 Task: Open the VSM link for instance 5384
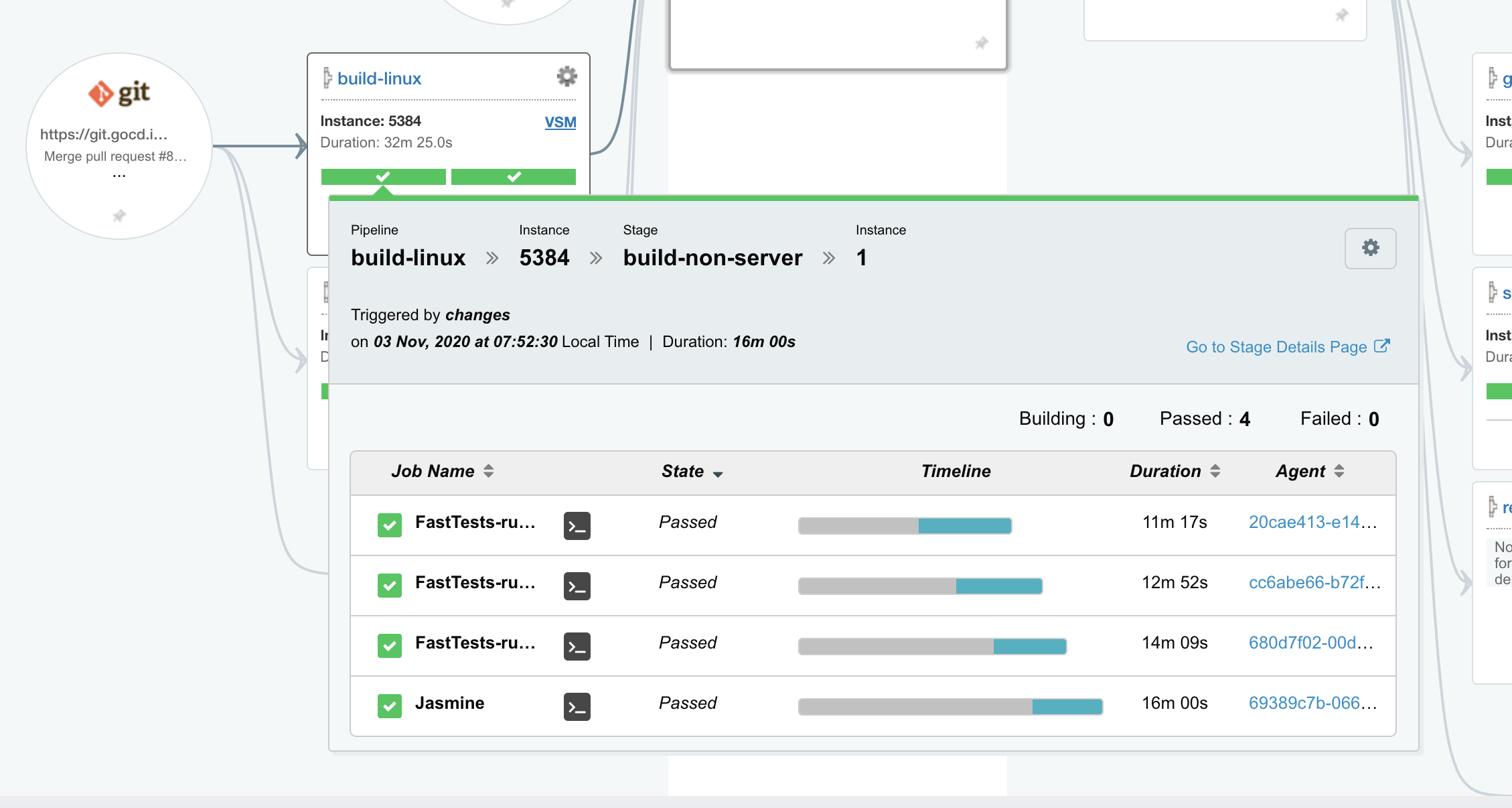click(x=560, y=123)
